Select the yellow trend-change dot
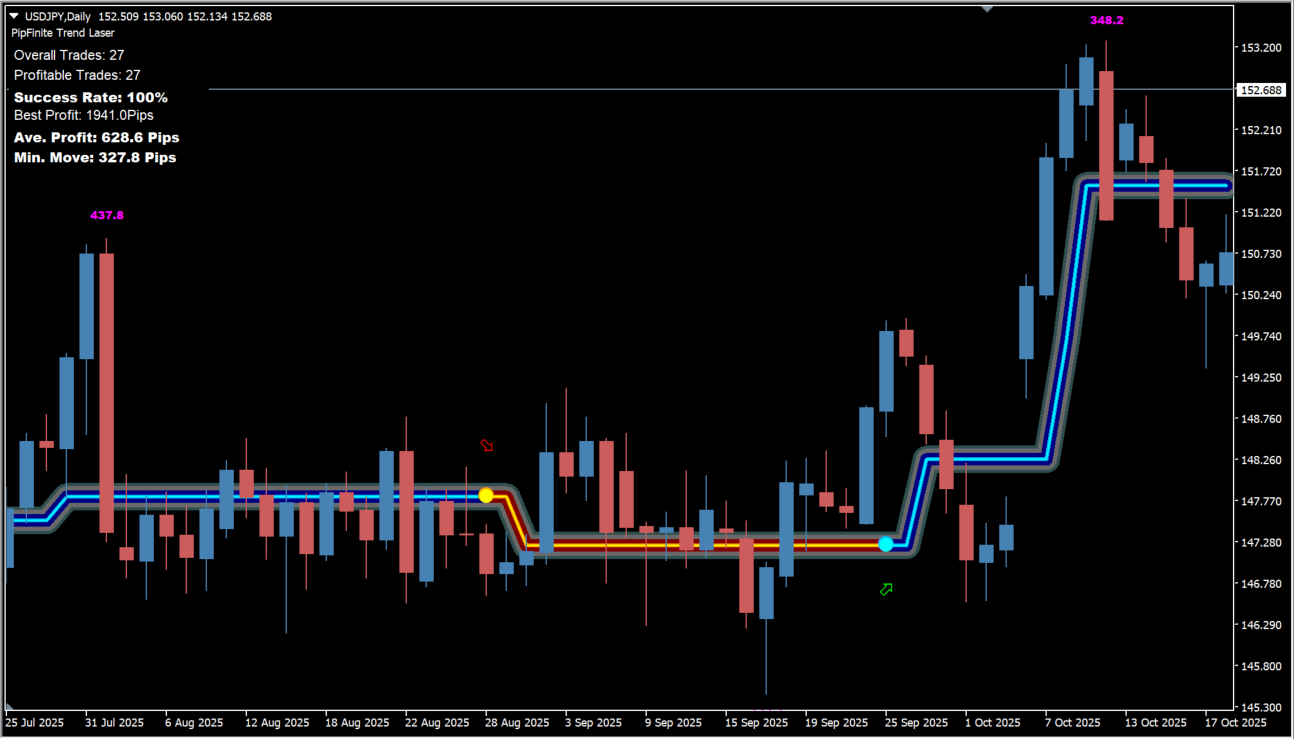This screenshot has height=739, width=1294. [x=486, y=495]
